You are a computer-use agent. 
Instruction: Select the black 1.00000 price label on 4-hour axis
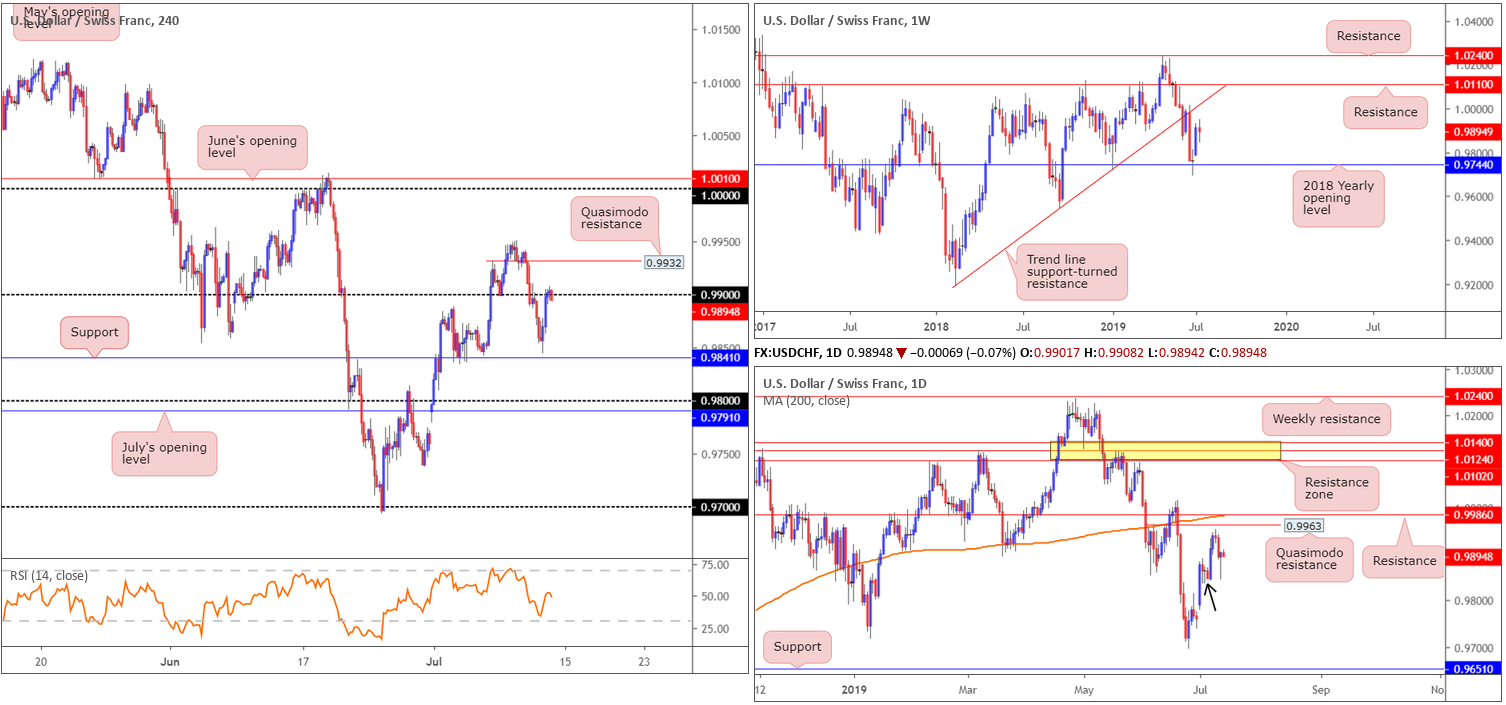(720, 196)
